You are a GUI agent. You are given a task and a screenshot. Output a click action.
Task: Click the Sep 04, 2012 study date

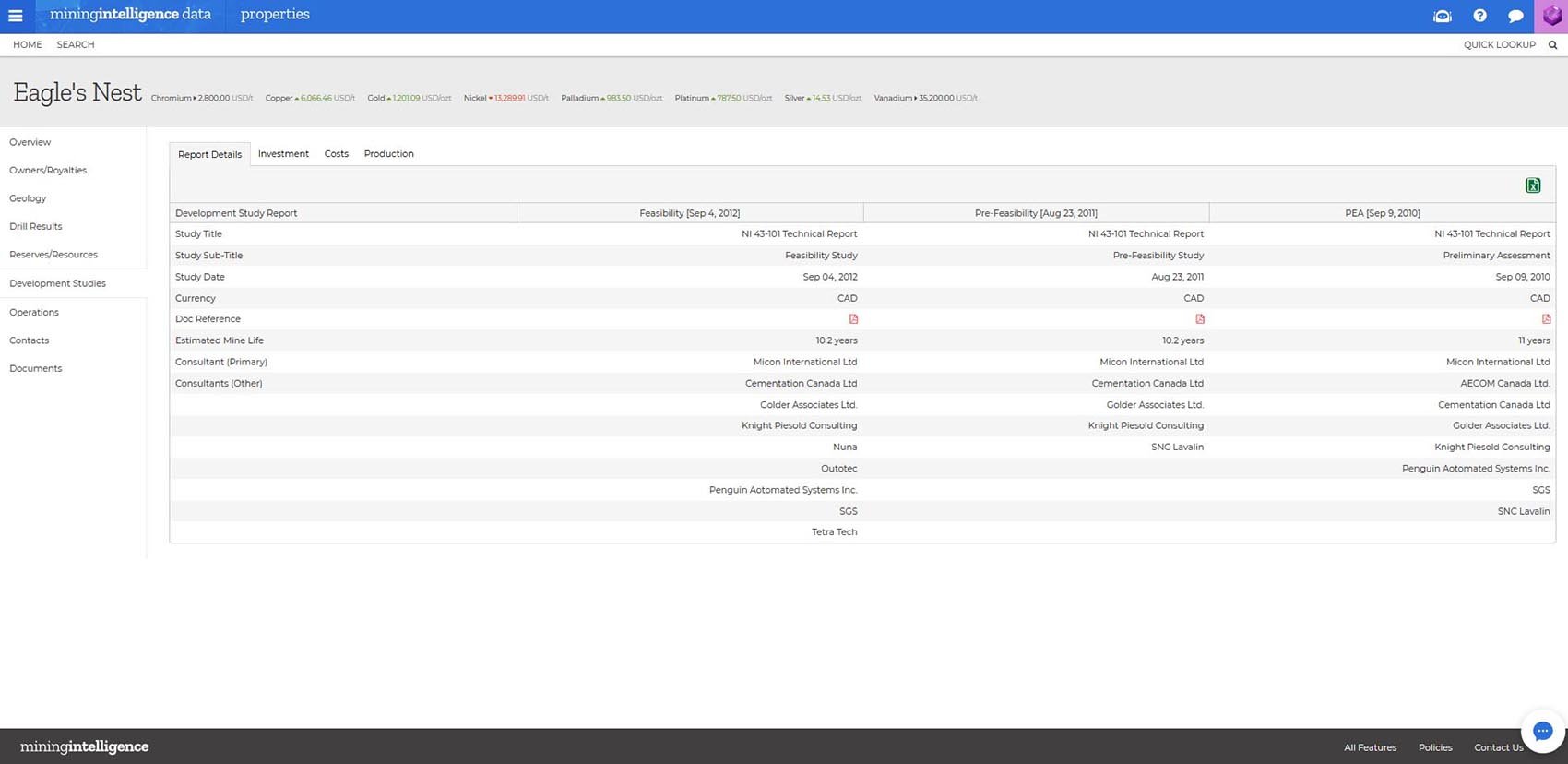coord(830,277)
